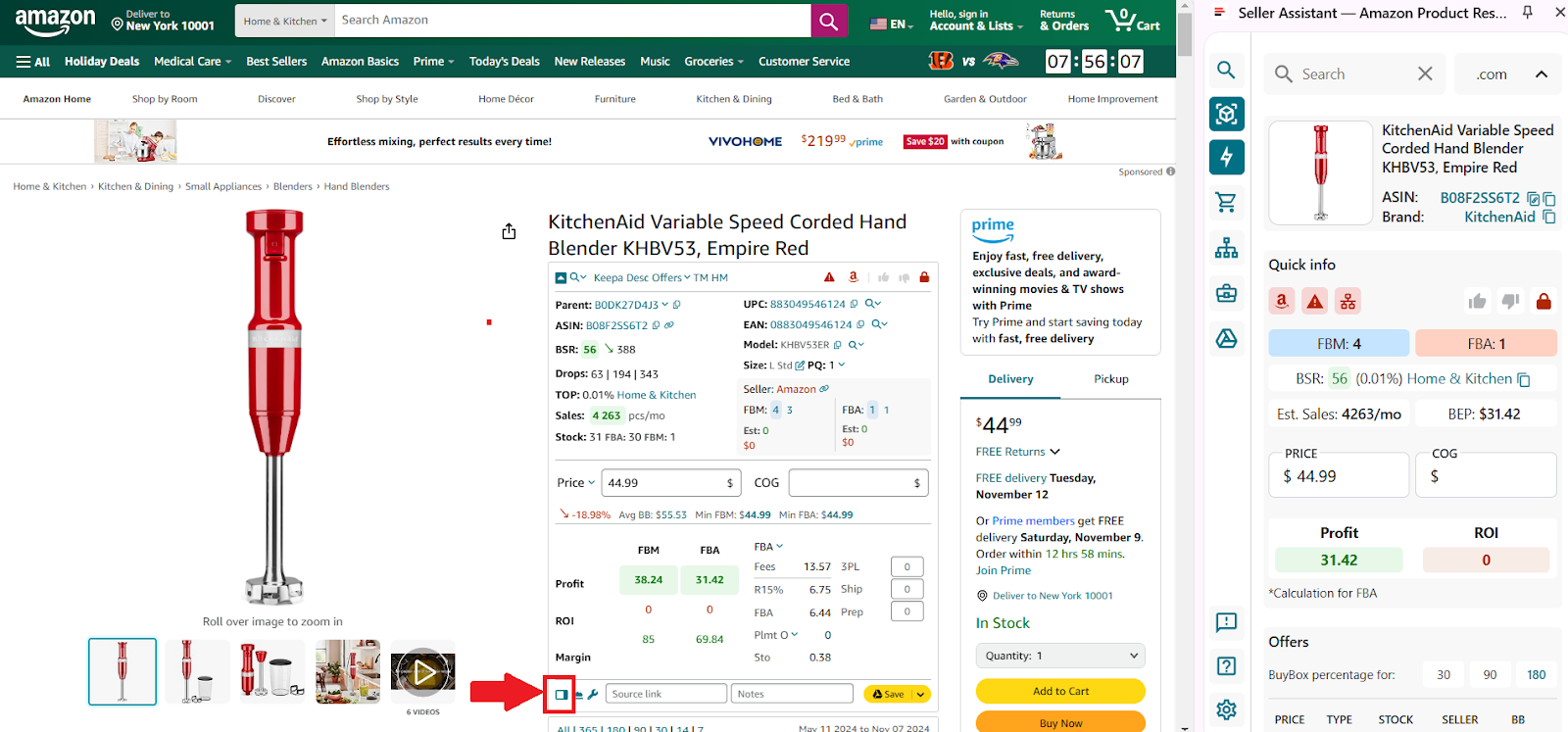Open the Price type dropdown
Screen dimensions: 1568x732
click(x=575, y=482)
